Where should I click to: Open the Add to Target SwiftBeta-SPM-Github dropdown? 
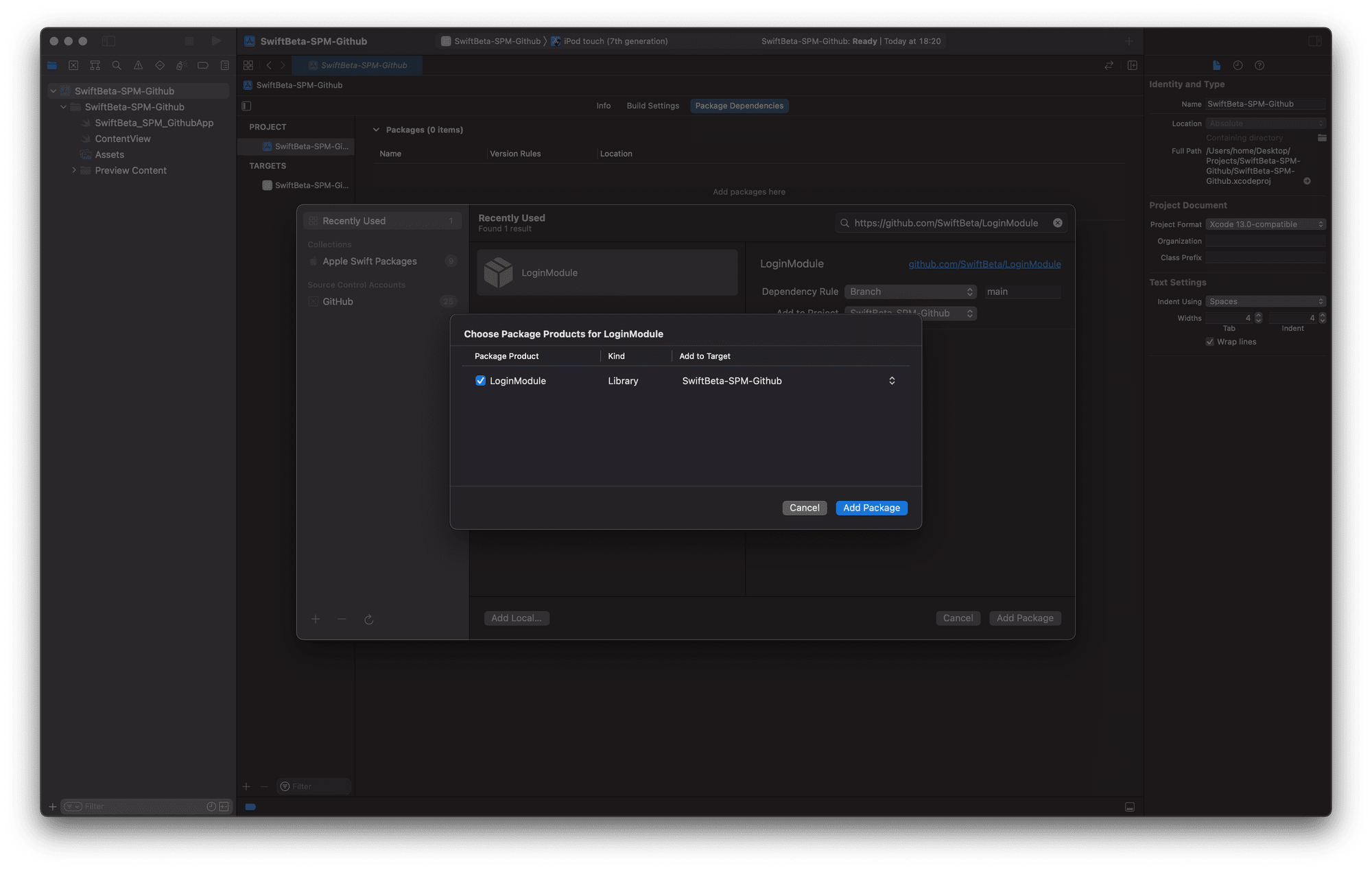click(x=789, y=381)
